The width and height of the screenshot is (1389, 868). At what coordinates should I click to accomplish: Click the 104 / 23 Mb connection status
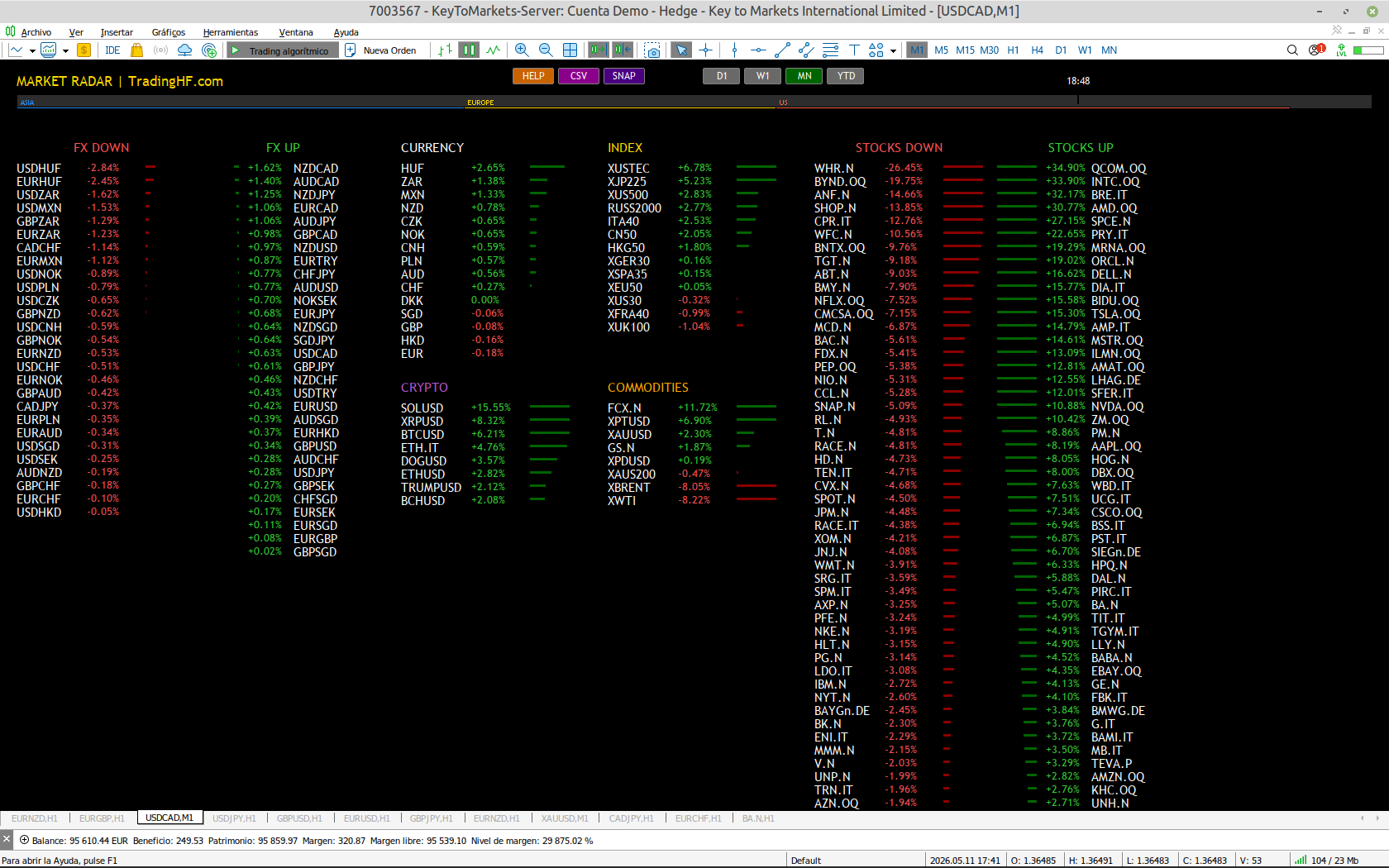click(x=1328, y=861)
